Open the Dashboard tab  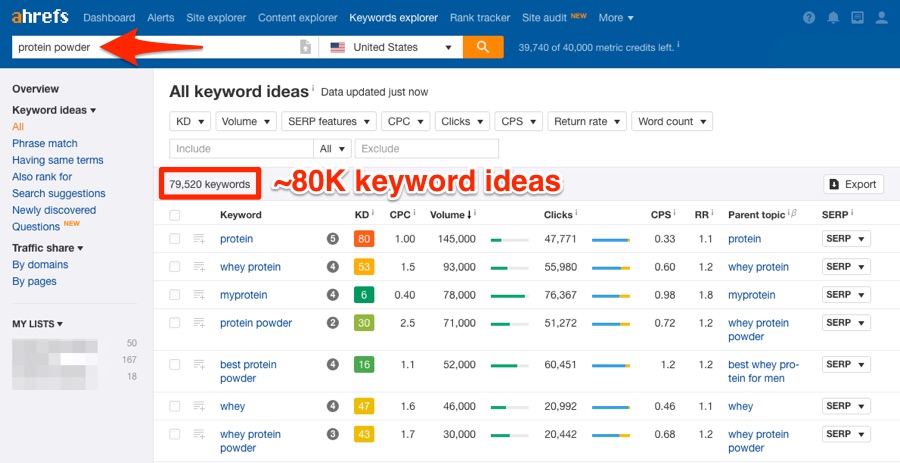[x=109, y=18]
